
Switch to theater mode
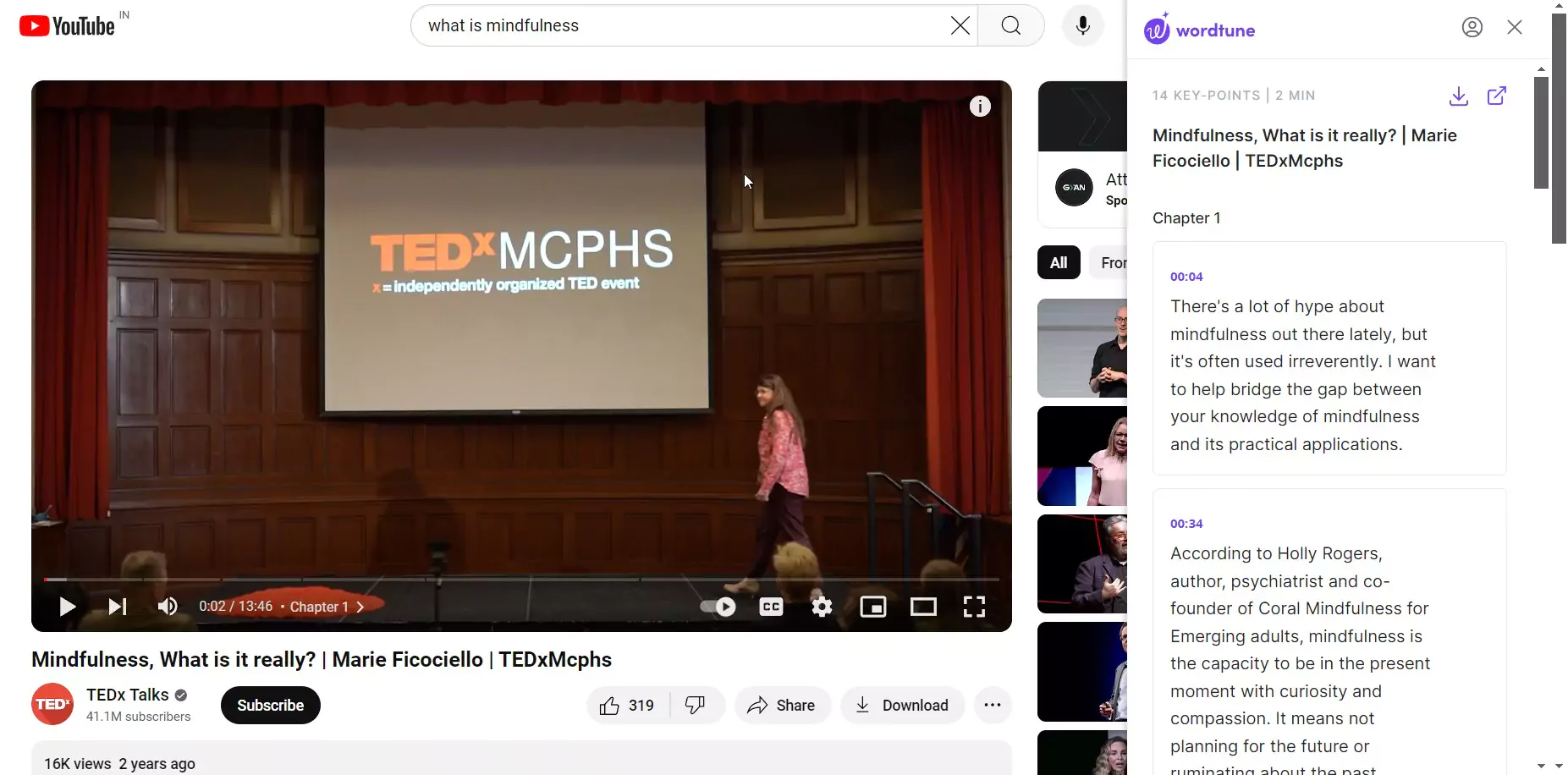coord(923,607)
